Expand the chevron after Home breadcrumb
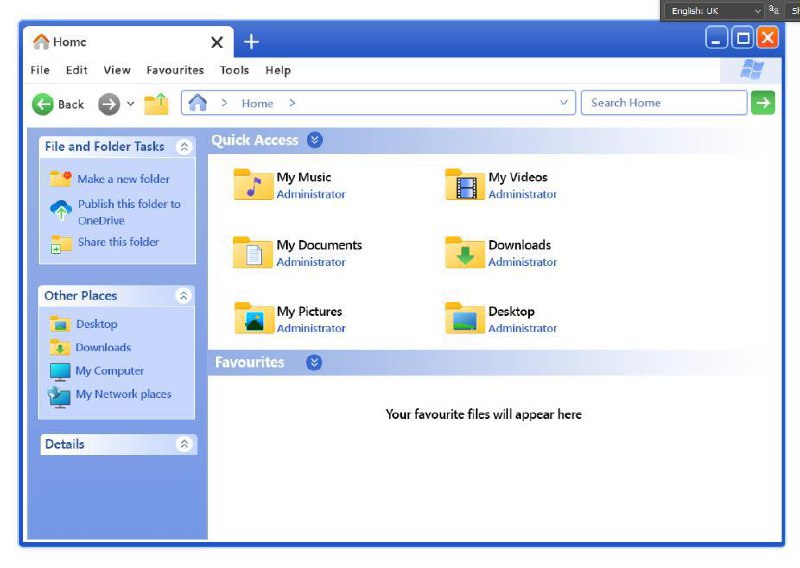Viewport: 800px width, 568px height. [292, 103]
